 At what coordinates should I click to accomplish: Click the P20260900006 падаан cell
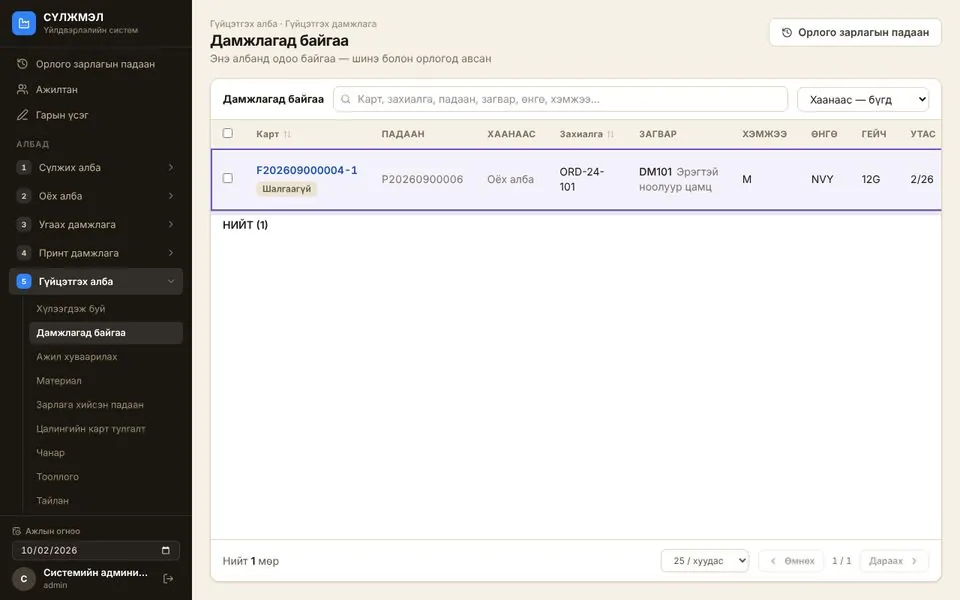pyautogui.click(x=422, y=179)
